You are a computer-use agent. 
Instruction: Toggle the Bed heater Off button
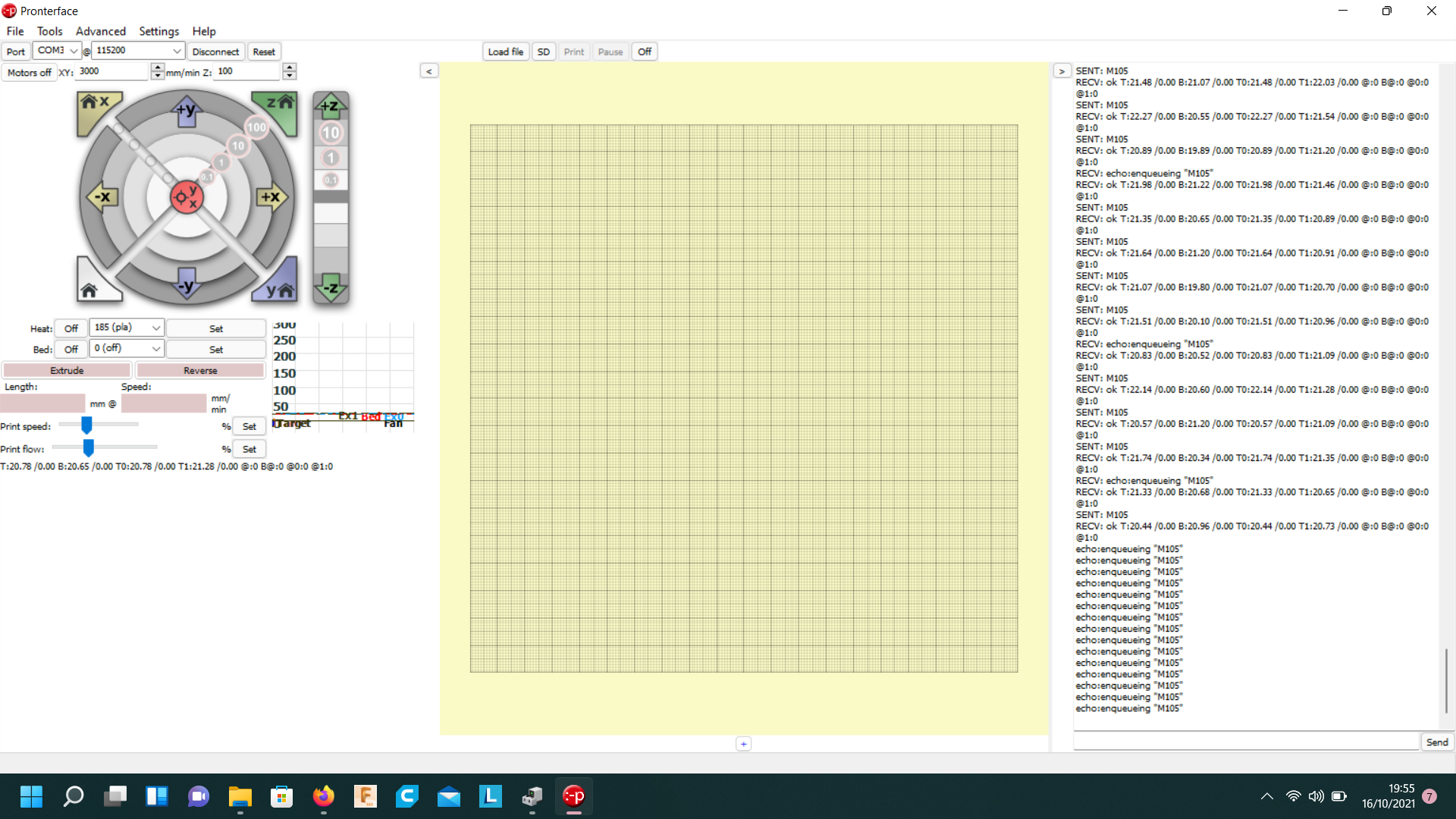coord(71,349)
